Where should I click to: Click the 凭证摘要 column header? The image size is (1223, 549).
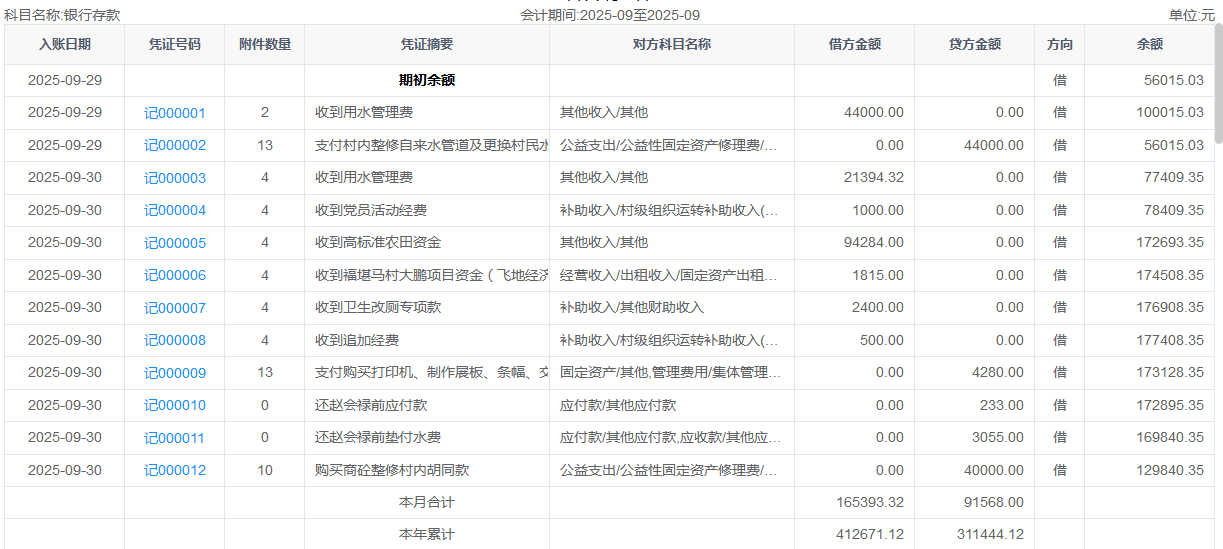(x=427, y=45)
